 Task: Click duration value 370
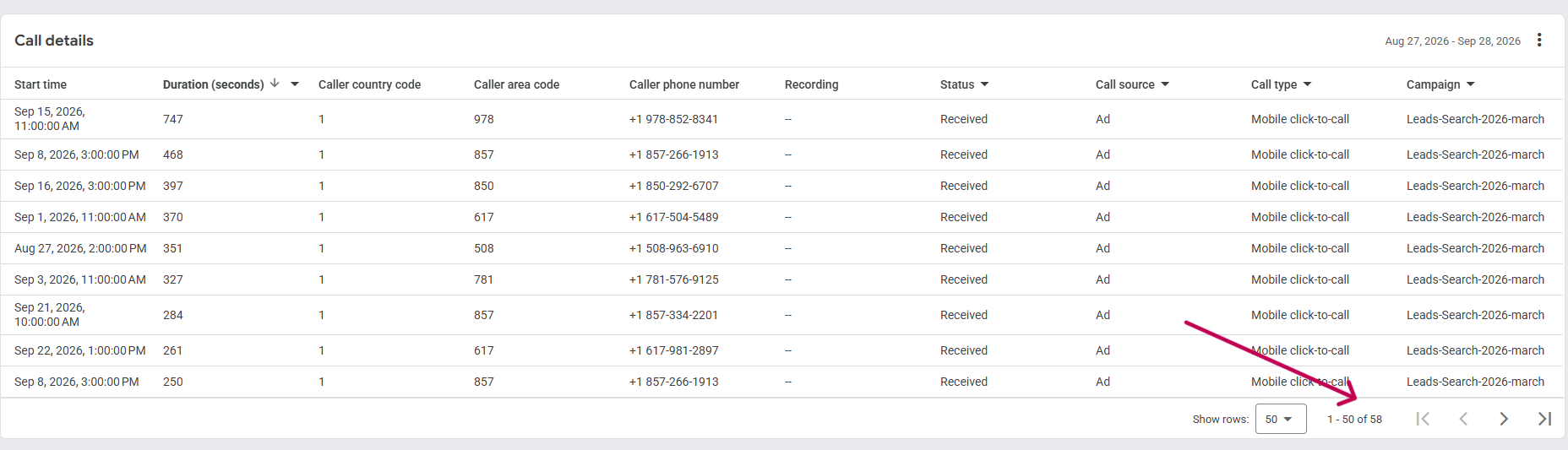pyautogui.click(x=173, y=217)
